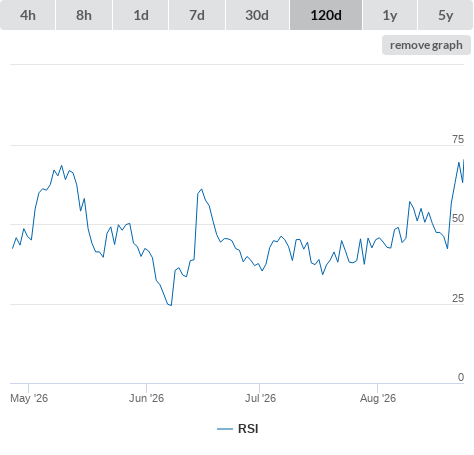
Task: Open the 1y time range
Action: (390, 15)
